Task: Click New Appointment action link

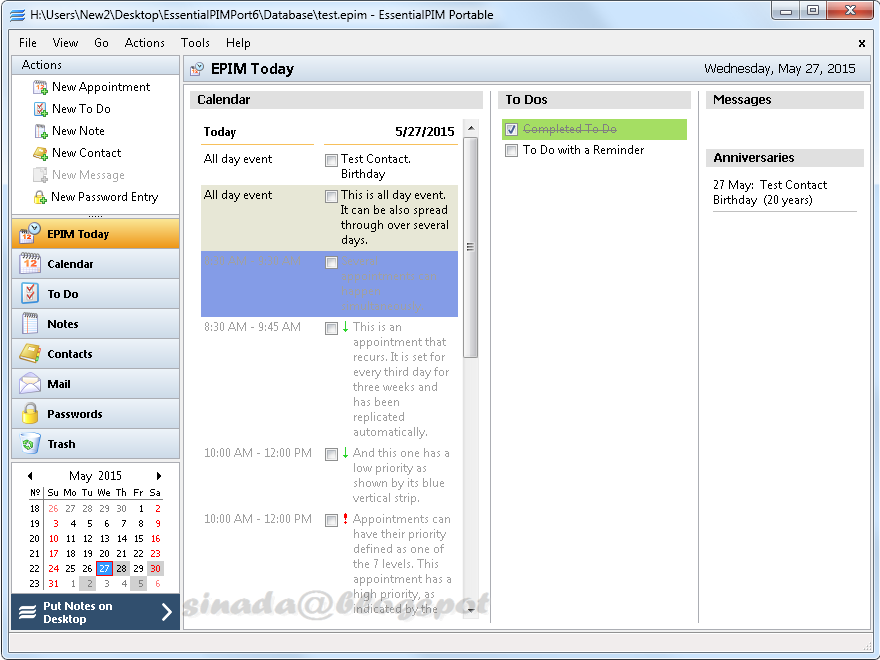Action: [101, 87]
